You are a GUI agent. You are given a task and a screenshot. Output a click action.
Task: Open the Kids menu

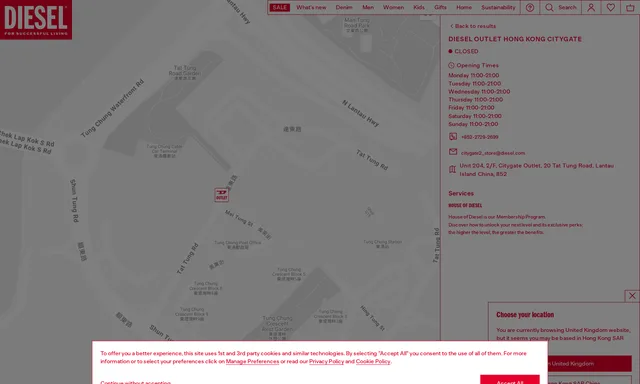click(419, 7)
